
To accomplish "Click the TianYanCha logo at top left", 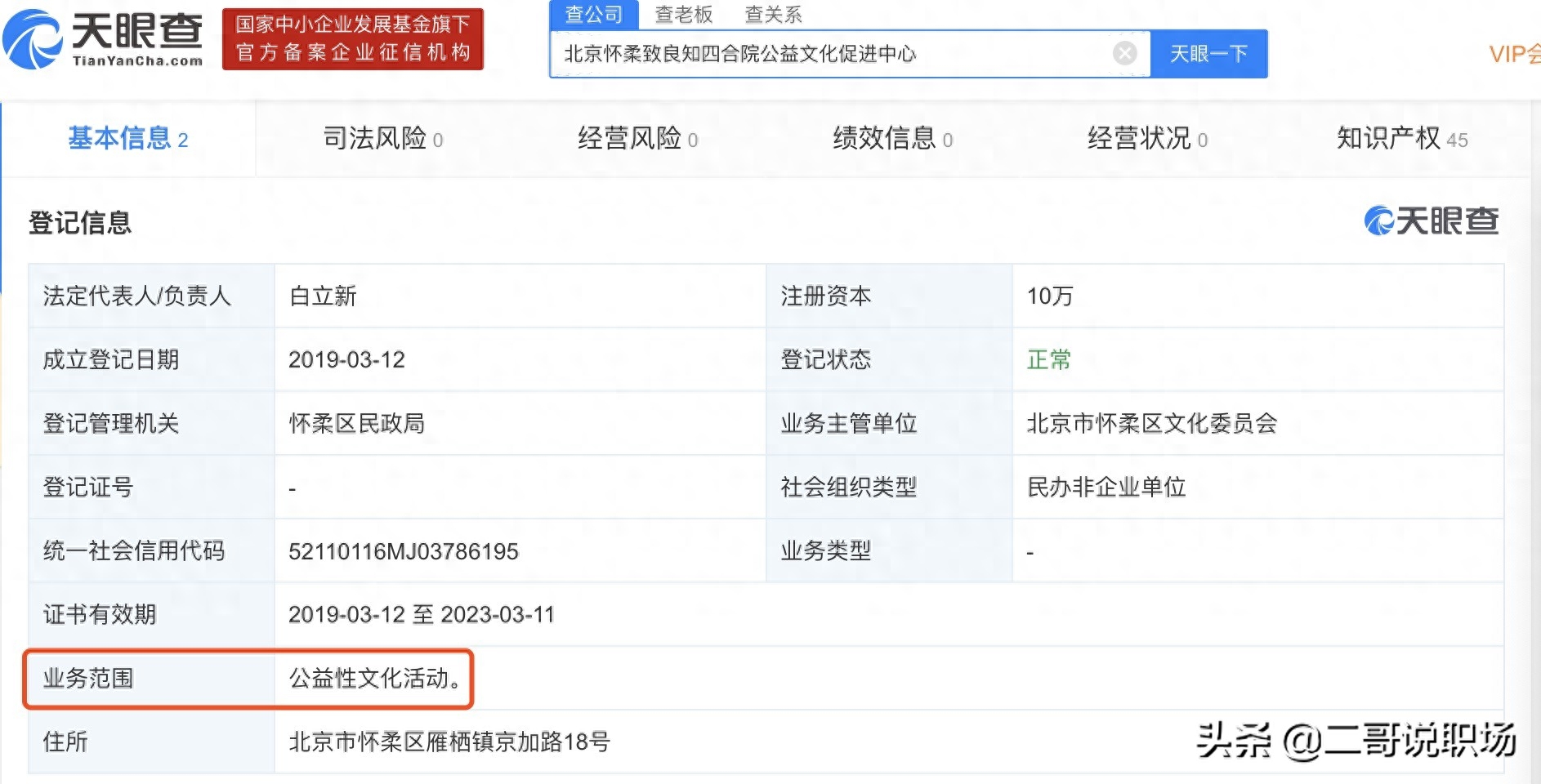I will (103, 39).
